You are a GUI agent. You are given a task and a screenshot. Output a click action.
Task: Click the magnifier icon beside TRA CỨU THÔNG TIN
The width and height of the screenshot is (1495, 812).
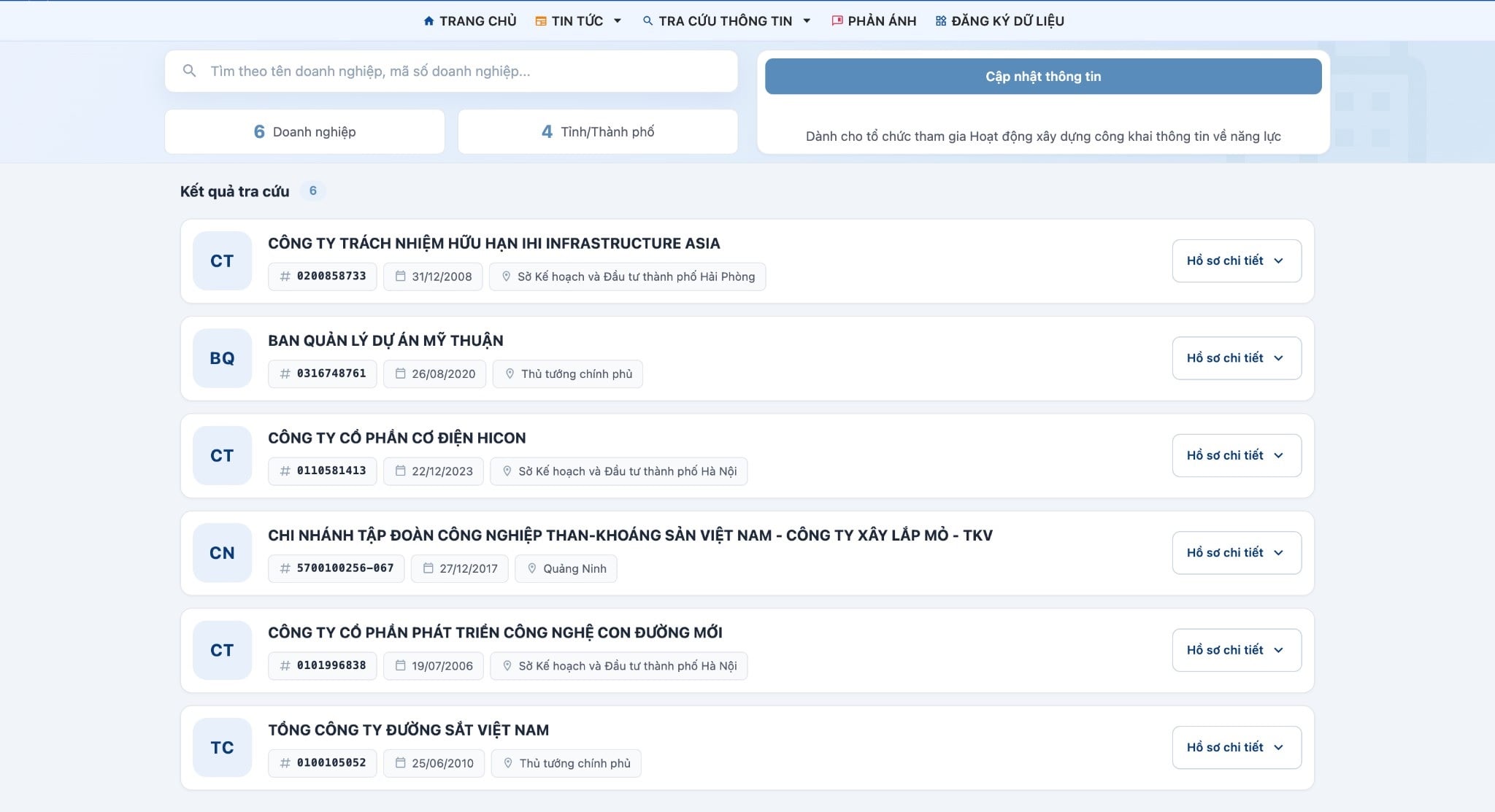click(647, 21)
